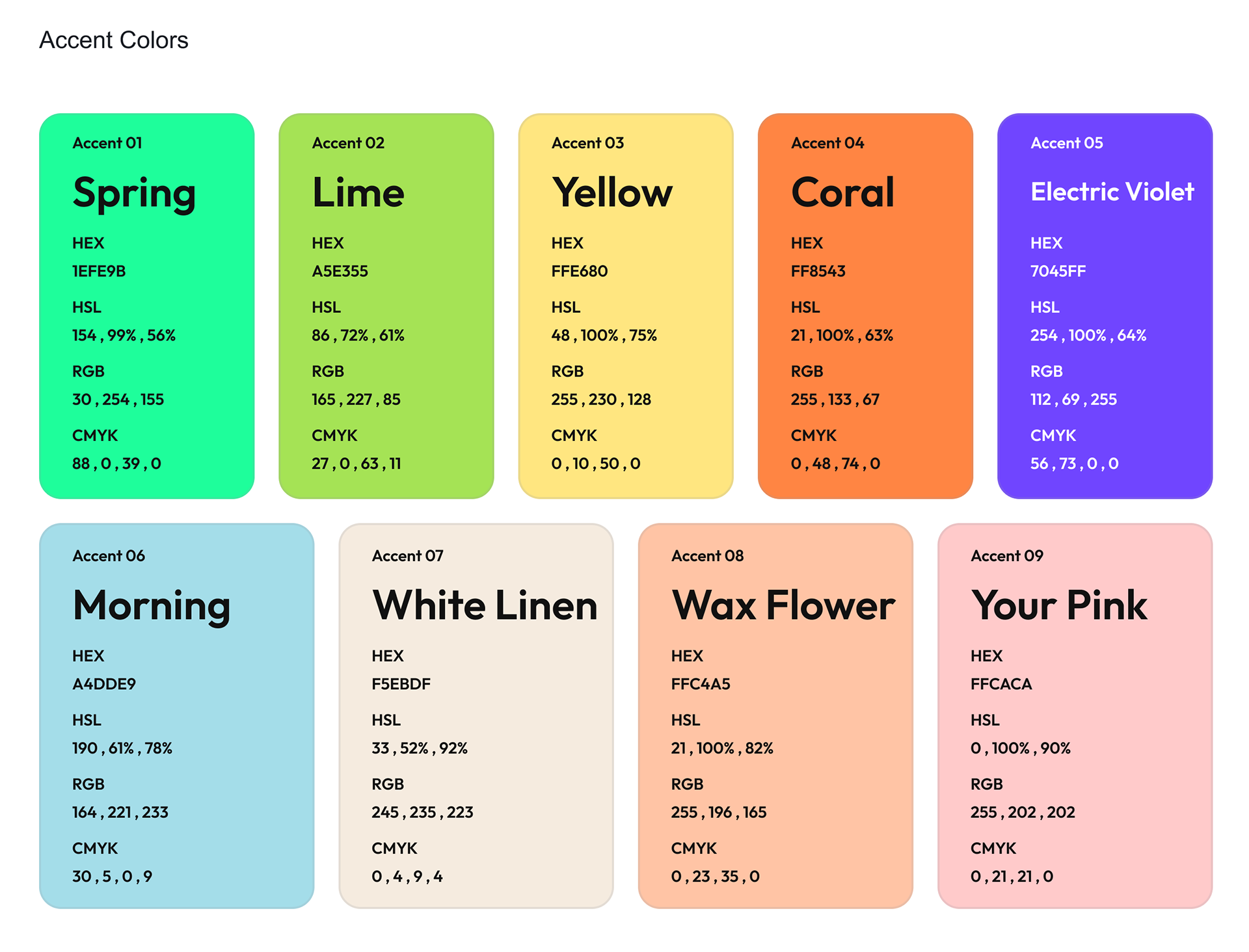1249x952 pixels.
Task: Click Your Pink HSL value 0, 100%, 90%
Action: pos(1020,748)
